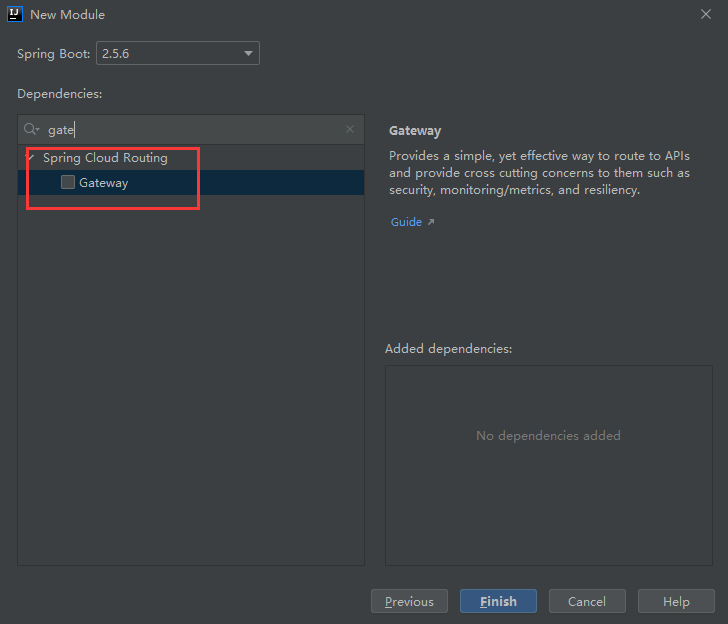This screenshot has height=624, width=728.
Task: Open the Spring Boot version dropdown
Action: click(x=178, y=53)
